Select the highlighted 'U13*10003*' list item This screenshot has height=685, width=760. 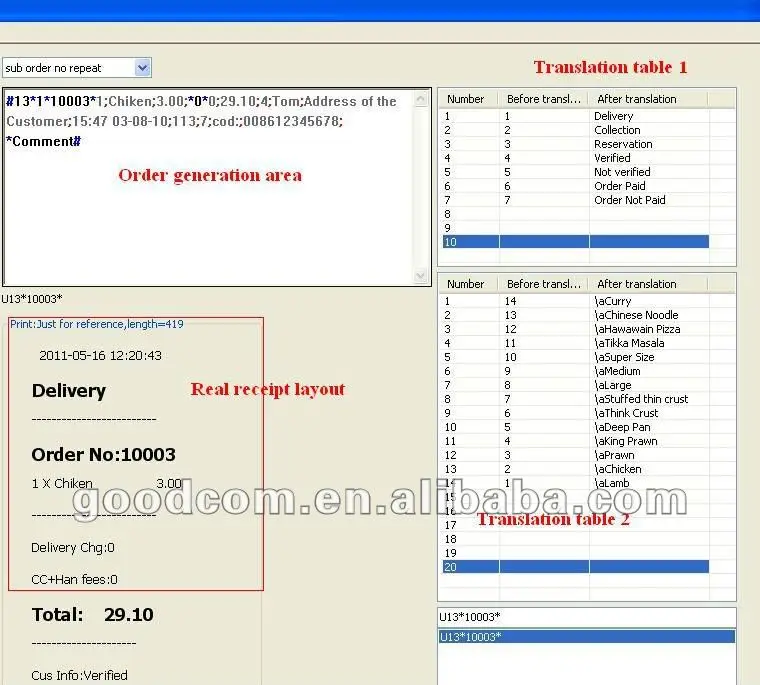point(586,637)
